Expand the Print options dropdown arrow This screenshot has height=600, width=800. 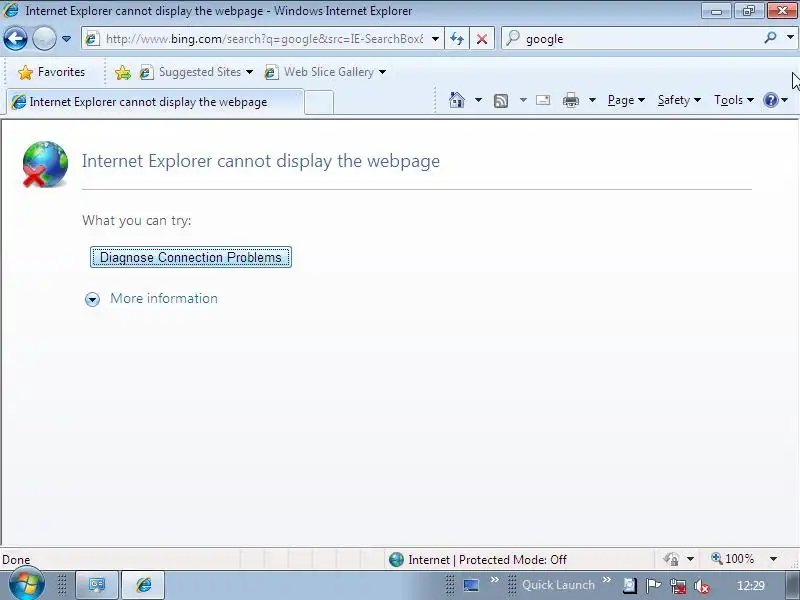coord(592,100)
